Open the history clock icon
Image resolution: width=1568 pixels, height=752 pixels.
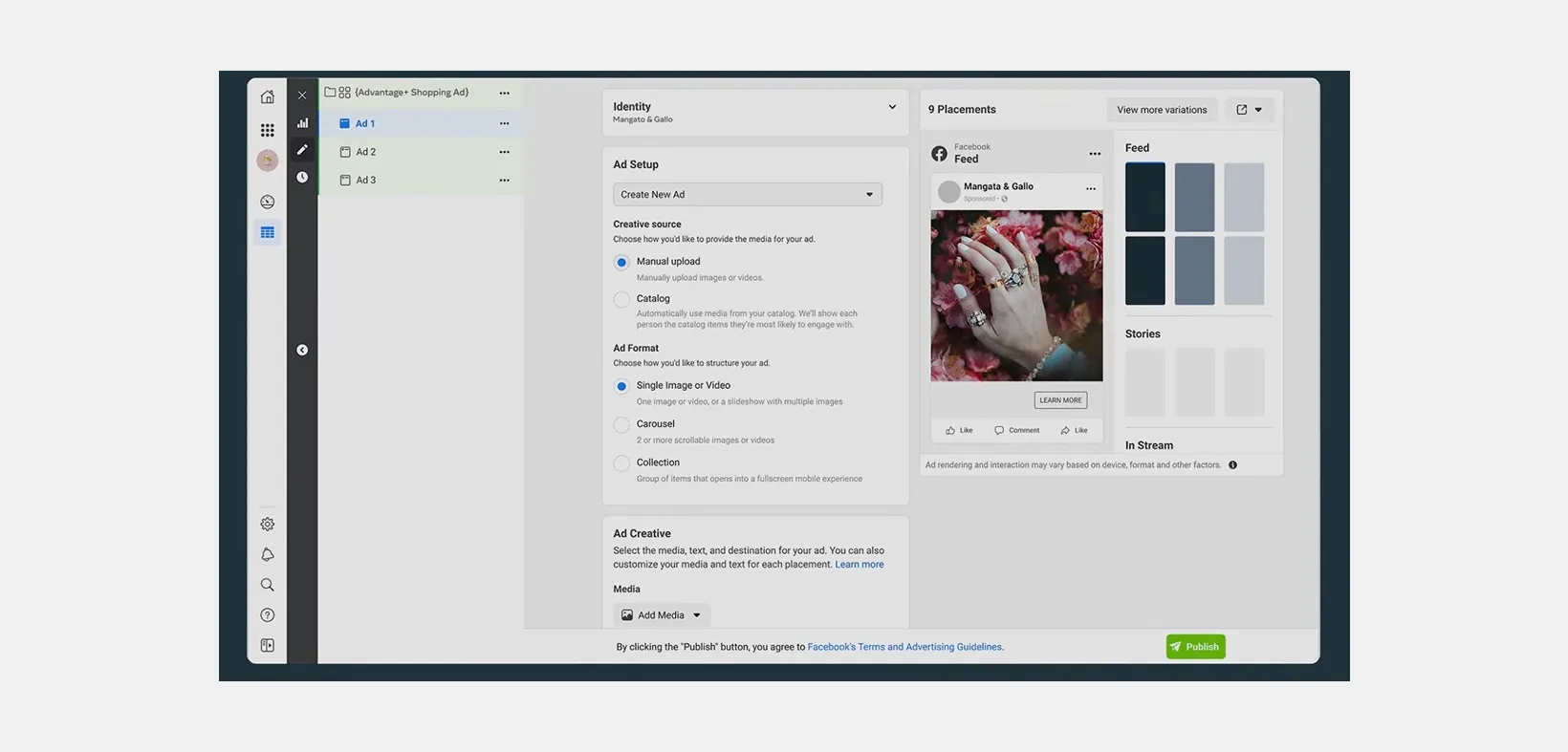(x=302, y=177)
